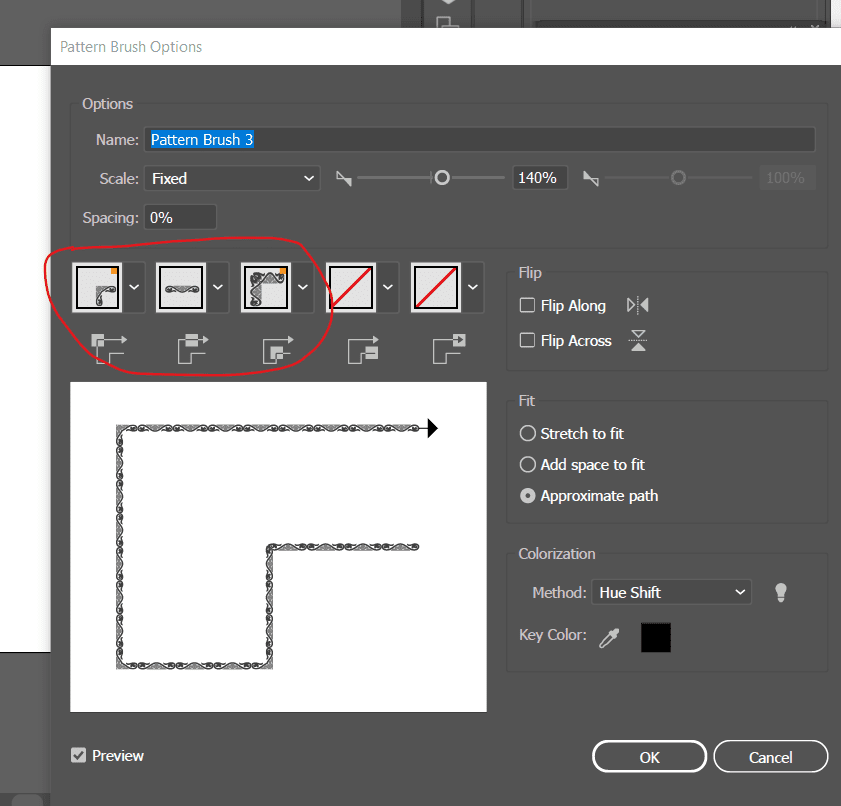Select the Key Color eyedropper

click(609, 638)
